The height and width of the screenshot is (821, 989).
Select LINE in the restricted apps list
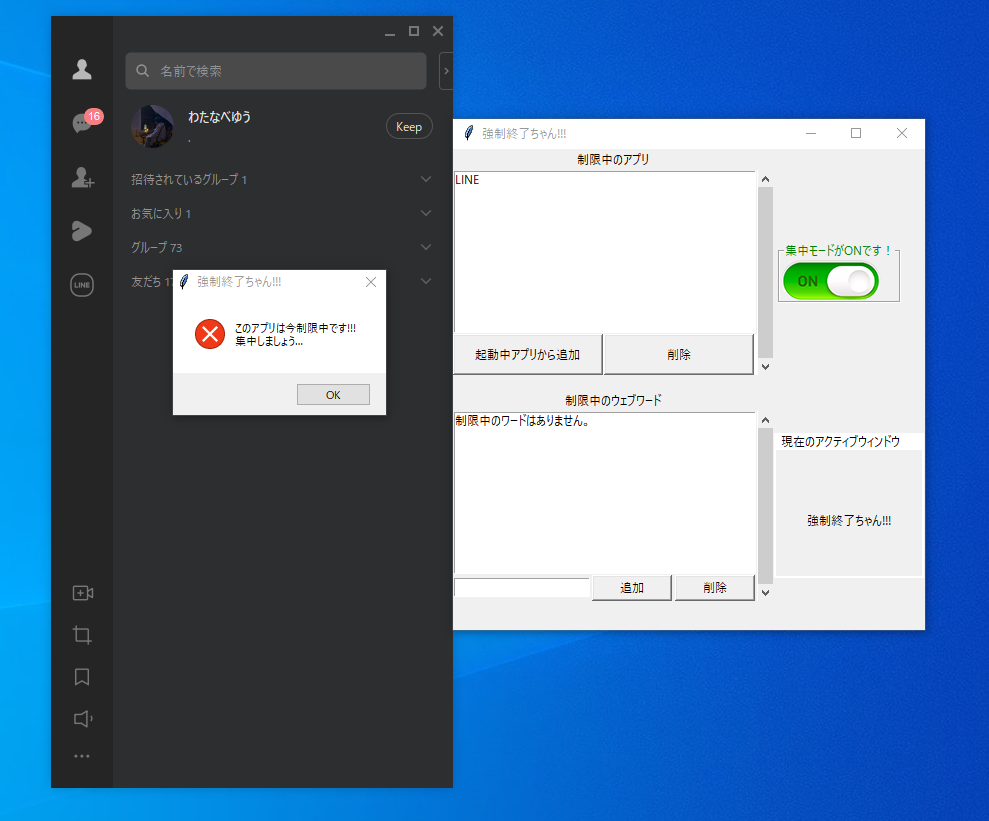point(467,180)
